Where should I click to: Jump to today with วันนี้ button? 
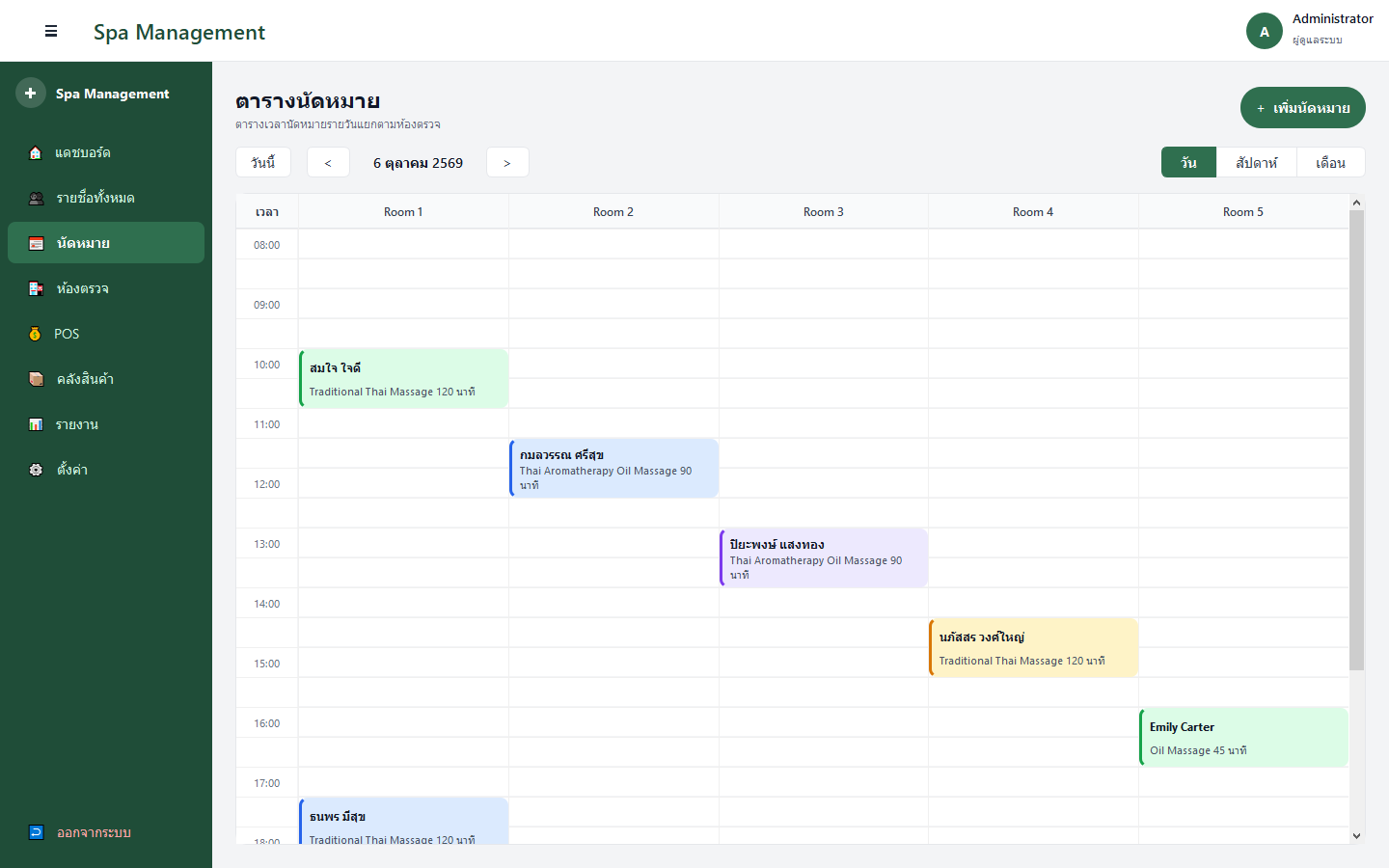(x=263, y=163)
